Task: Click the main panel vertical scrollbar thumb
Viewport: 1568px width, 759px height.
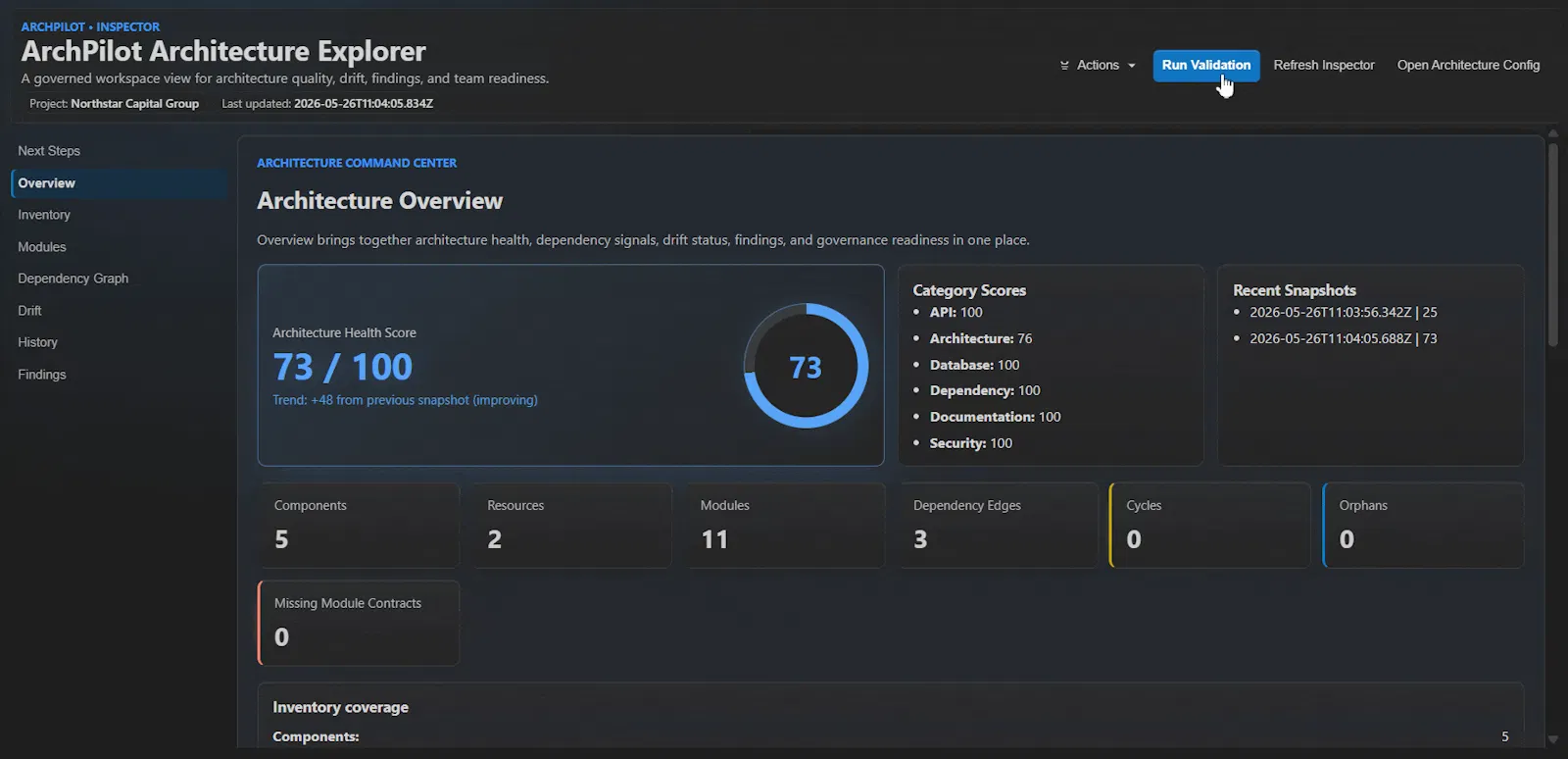Action: (1552, 243)
